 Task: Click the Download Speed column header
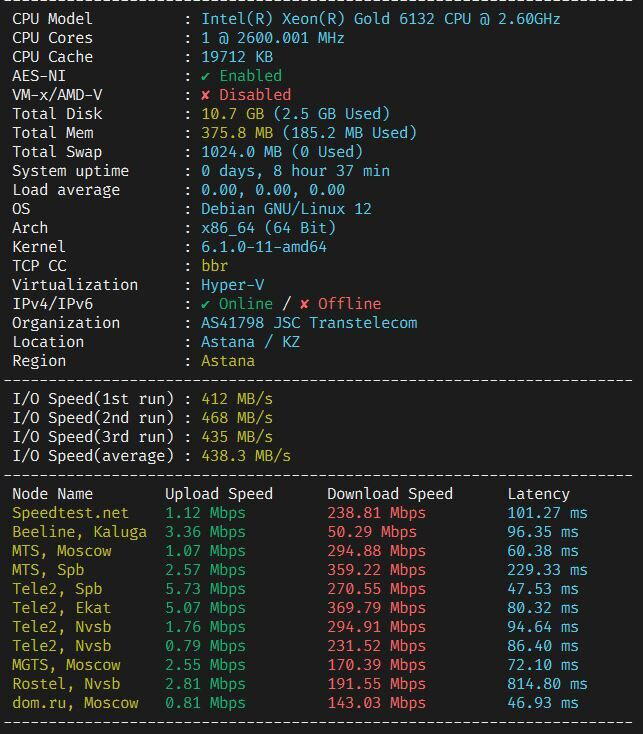[389, 494]
